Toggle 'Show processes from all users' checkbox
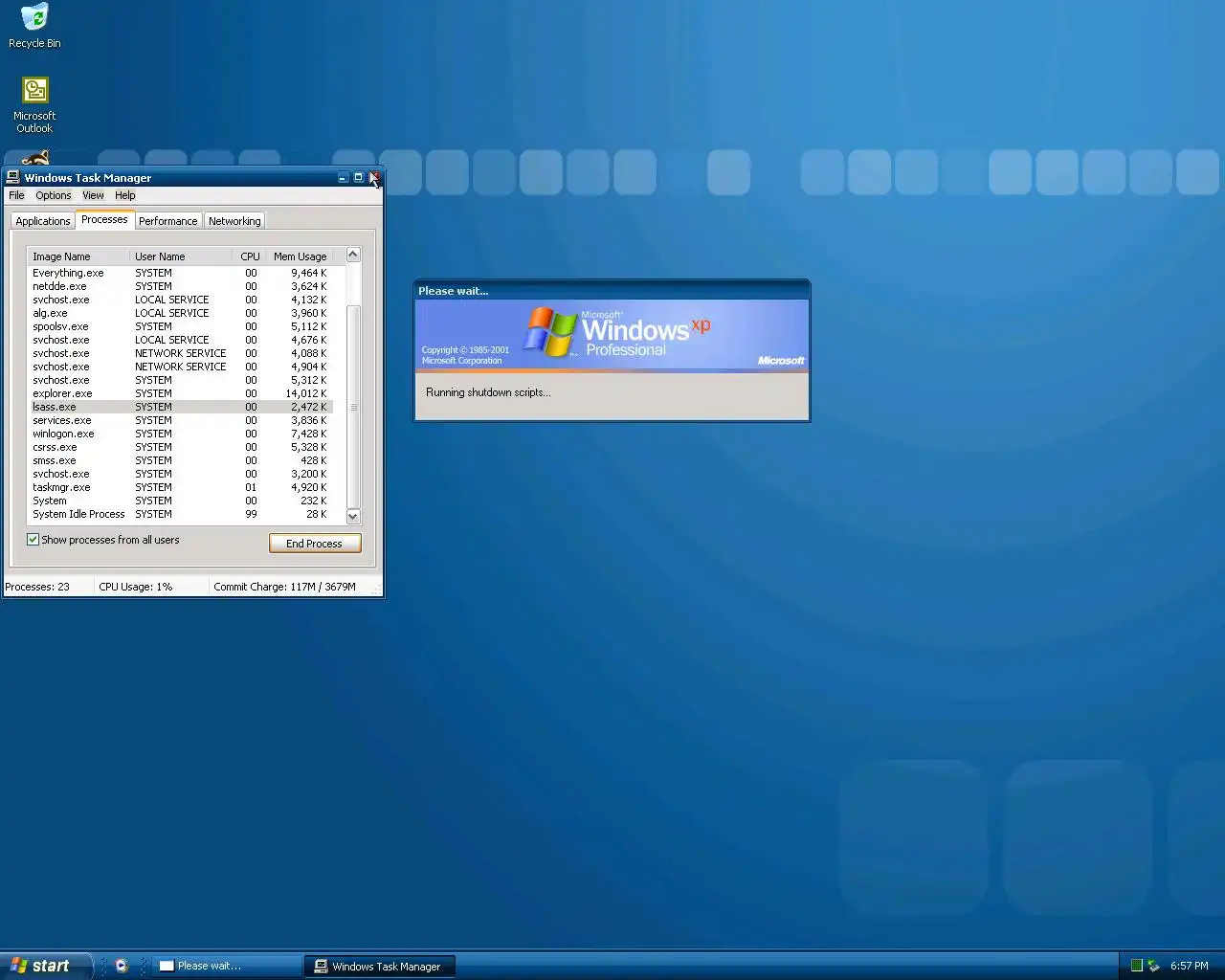 coord(33,540)
